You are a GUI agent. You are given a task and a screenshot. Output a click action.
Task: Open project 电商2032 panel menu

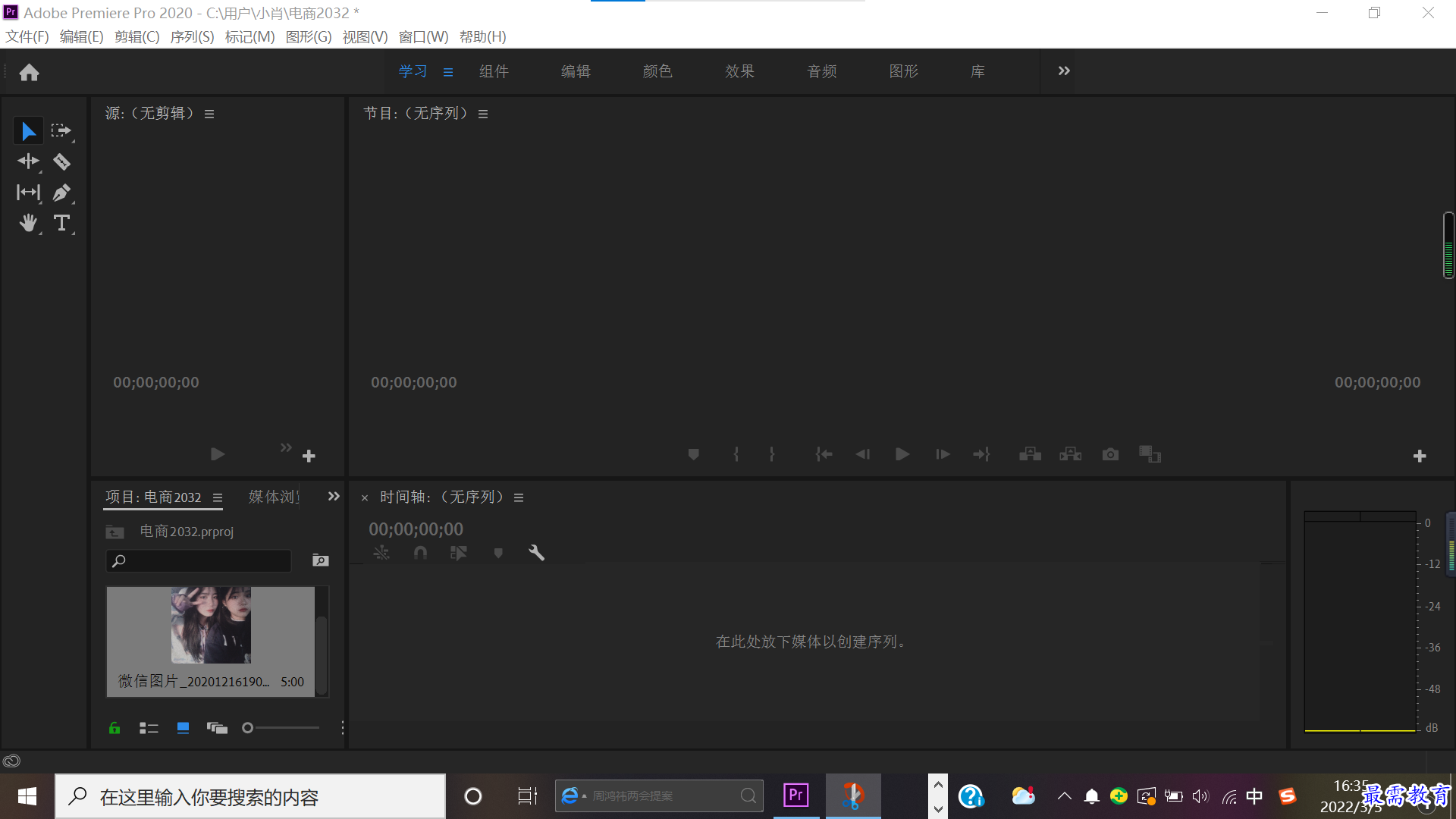(218, 497)
